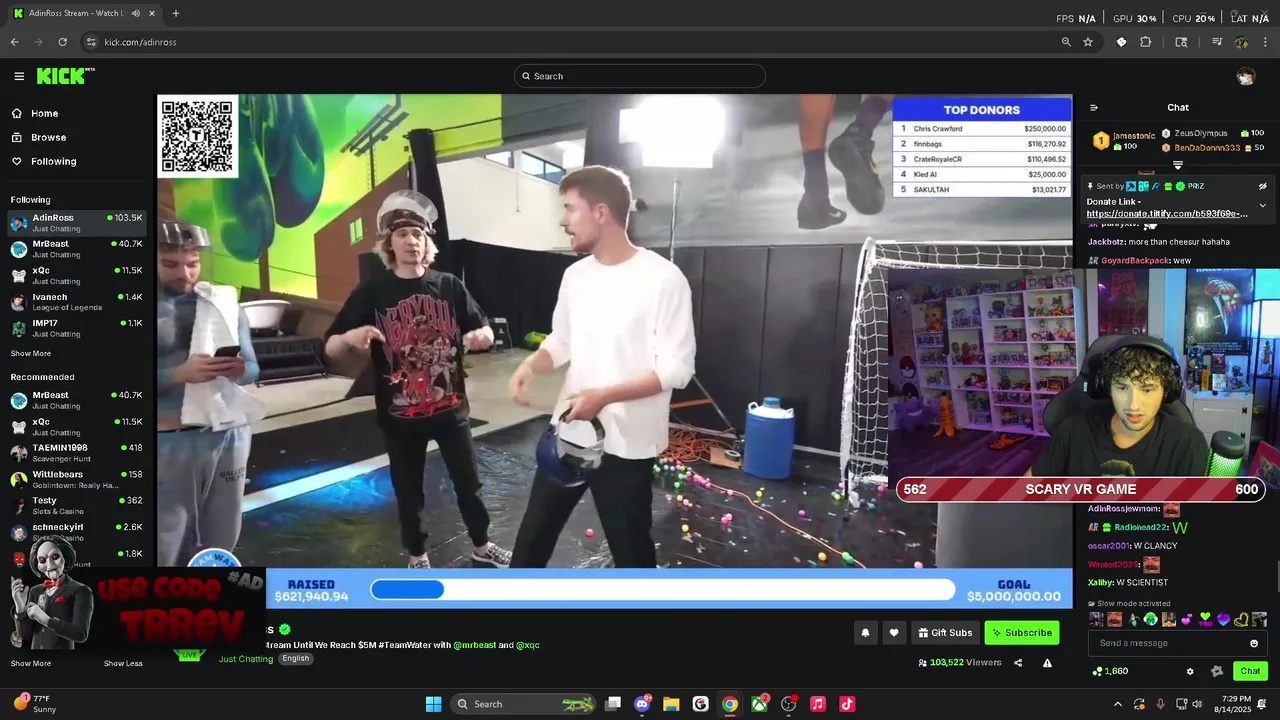Open schneckyirl in Recommended list

[x=77, y=531]
